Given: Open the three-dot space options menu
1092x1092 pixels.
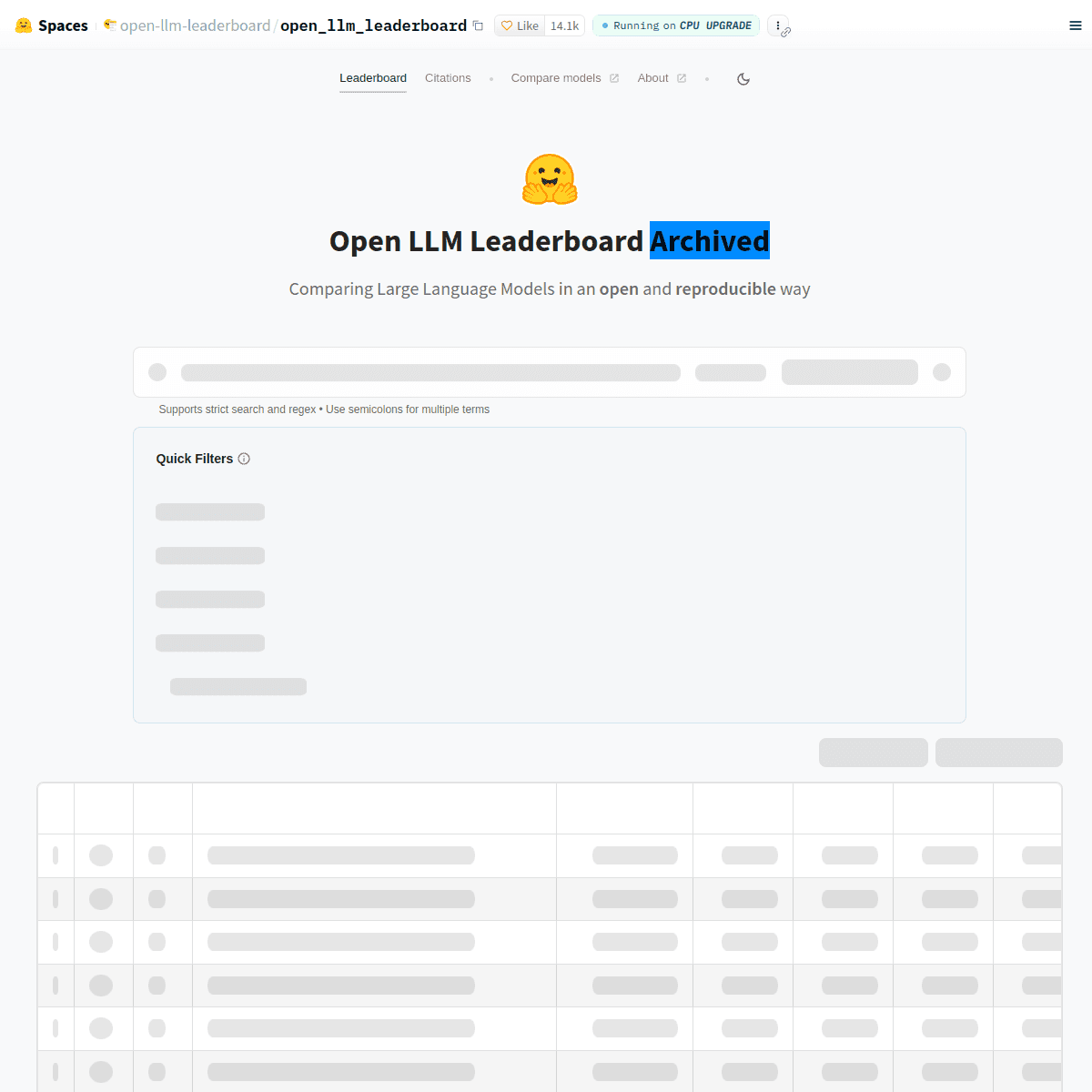Looking at the screenshot, I should pos(778,25).
